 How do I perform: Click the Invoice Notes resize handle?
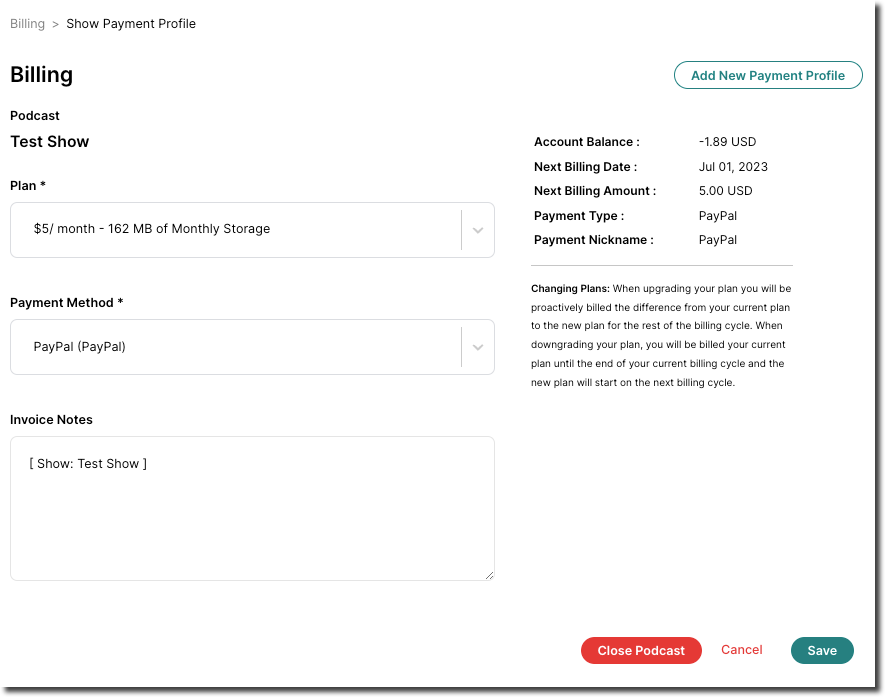tap(490, 574)
